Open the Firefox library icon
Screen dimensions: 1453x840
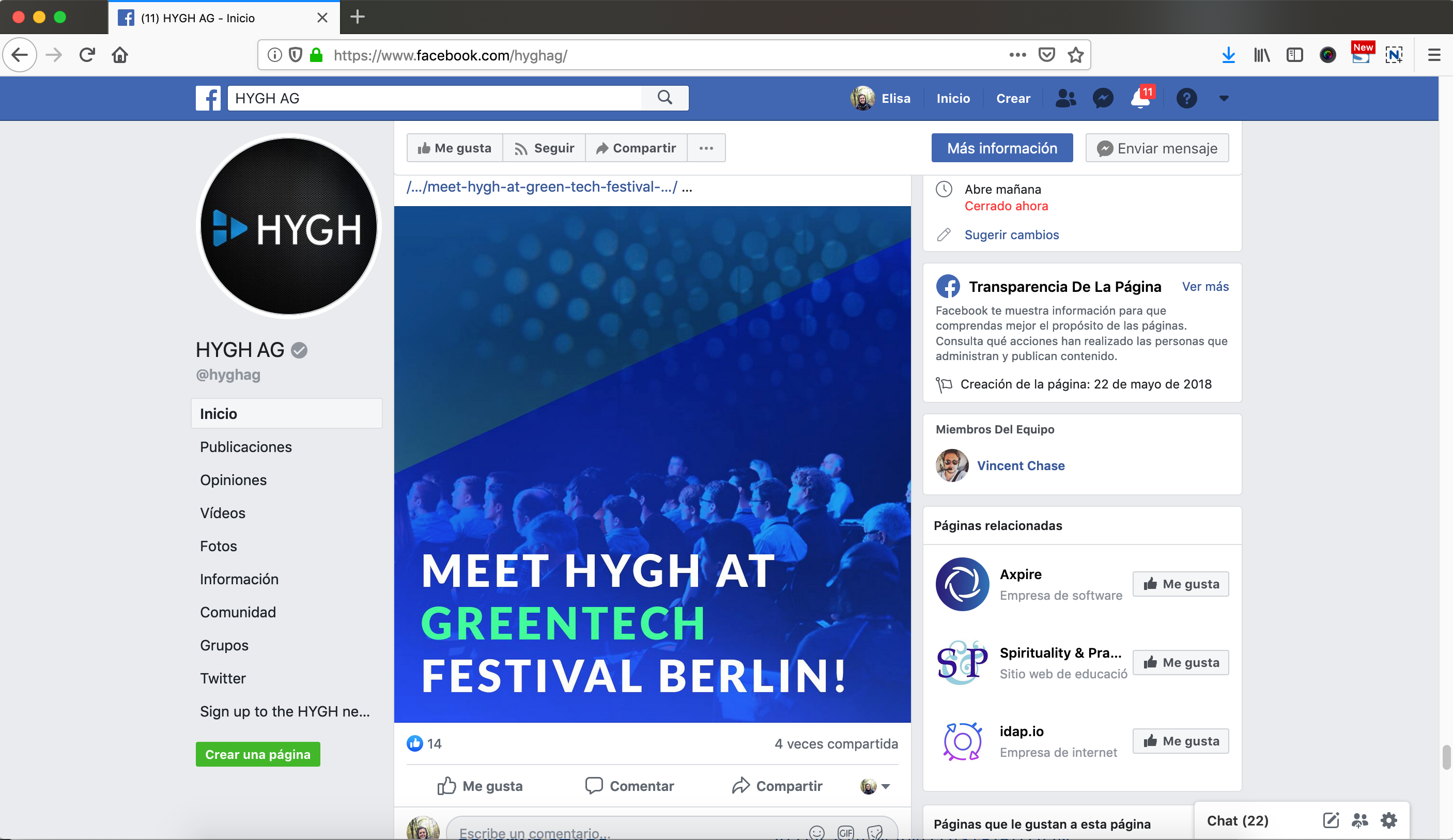1262,55
